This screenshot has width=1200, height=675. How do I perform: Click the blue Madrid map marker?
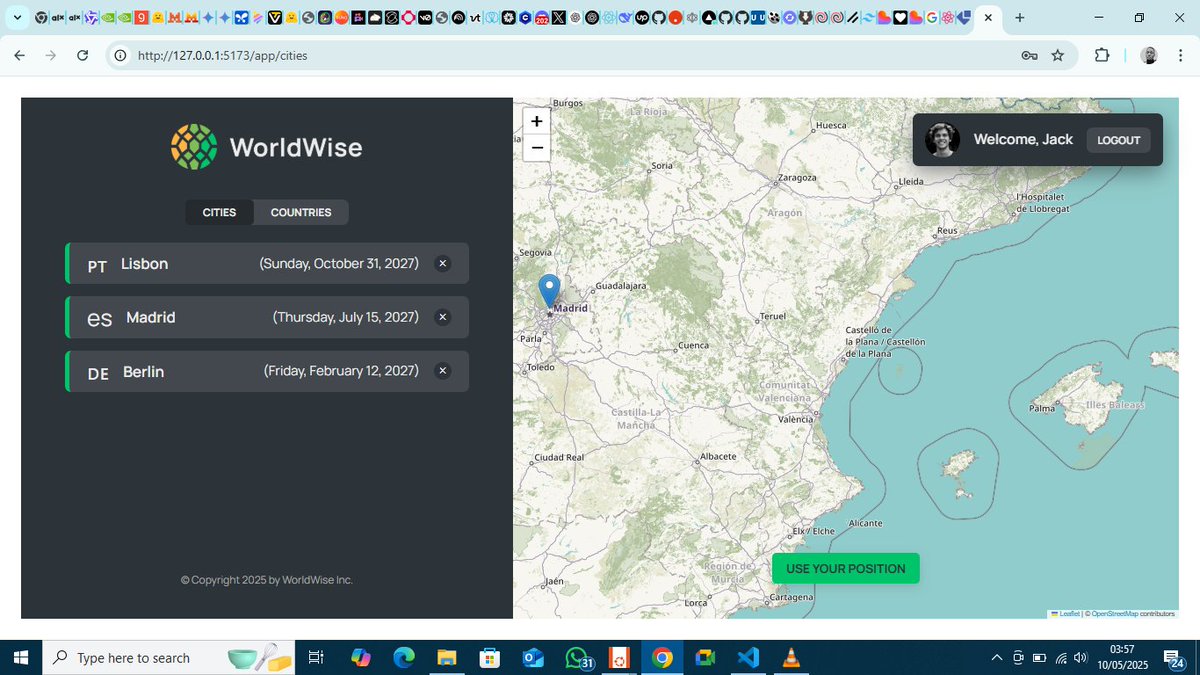pos(549,290)
